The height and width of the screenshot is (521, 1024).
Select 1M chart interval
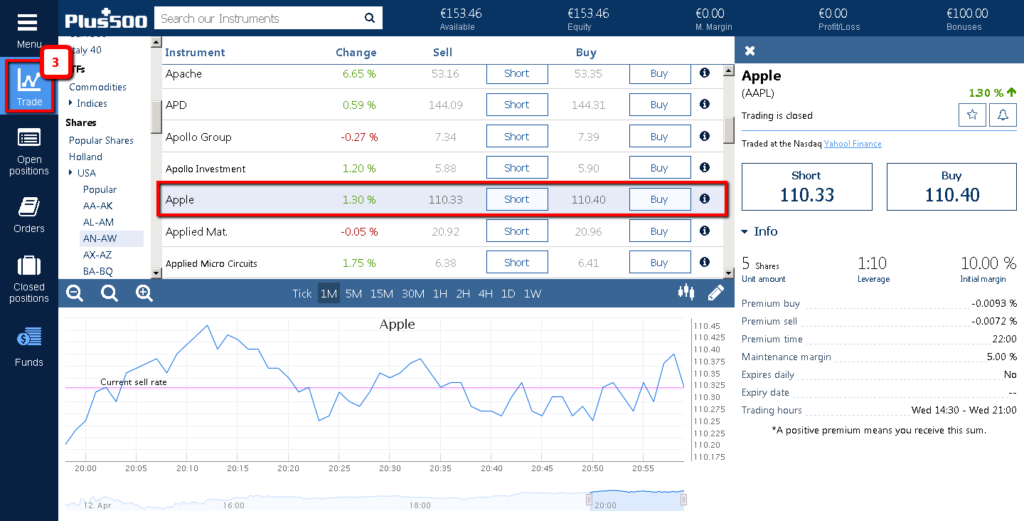(x=328, y=294)
